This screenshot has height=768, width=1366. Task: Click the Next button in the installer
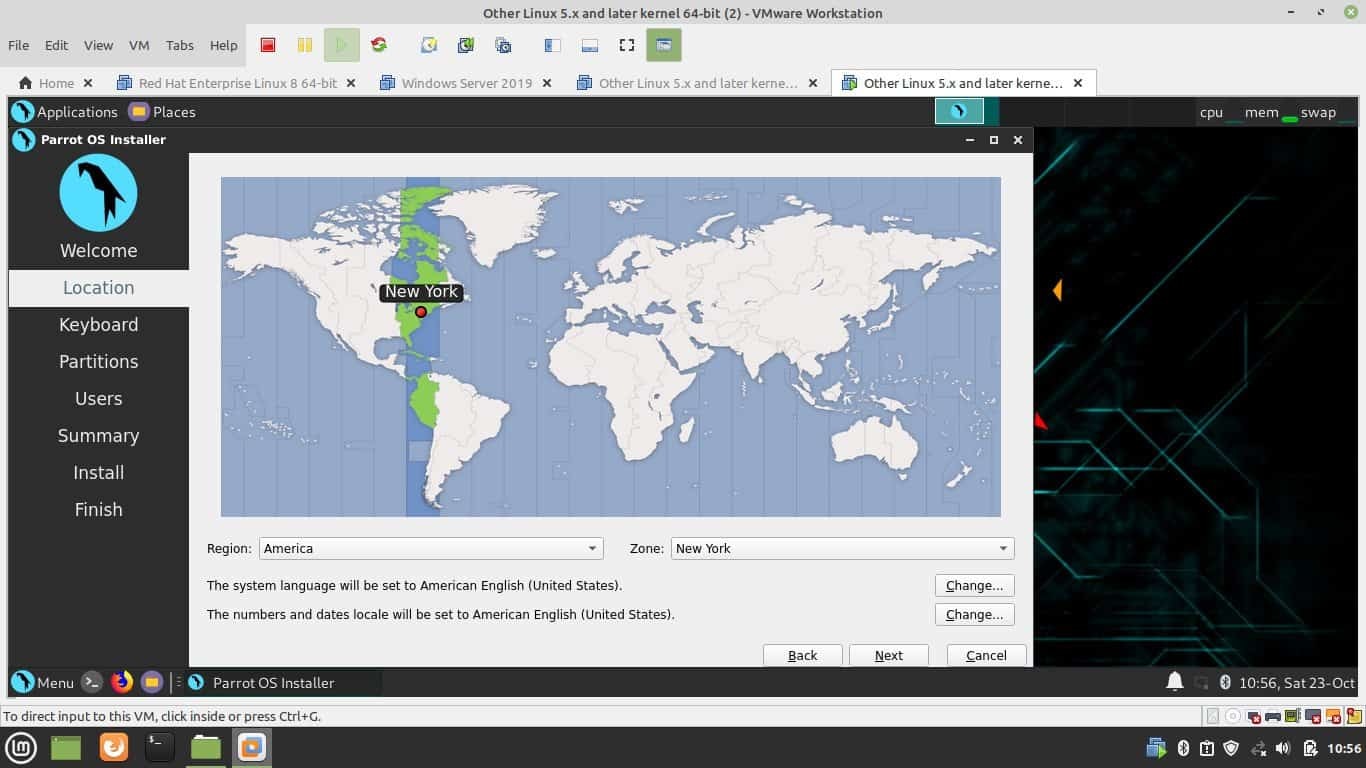[889, 655]
